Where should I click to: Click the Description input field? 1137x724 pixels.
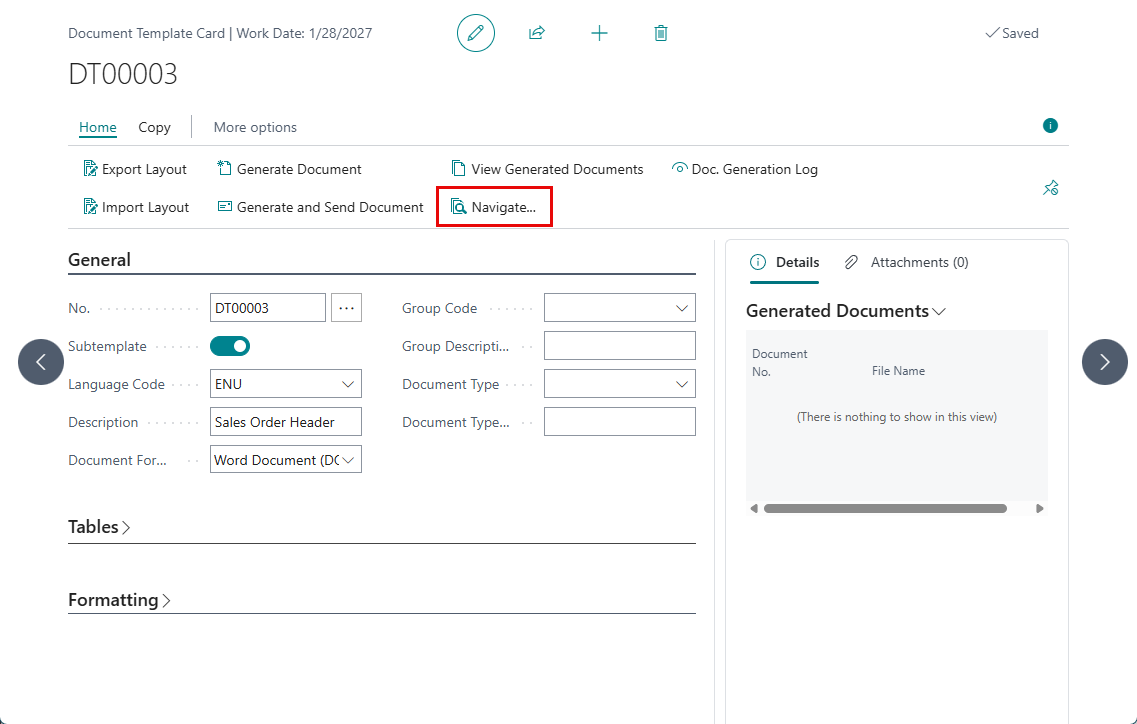[x=285, y=422]
